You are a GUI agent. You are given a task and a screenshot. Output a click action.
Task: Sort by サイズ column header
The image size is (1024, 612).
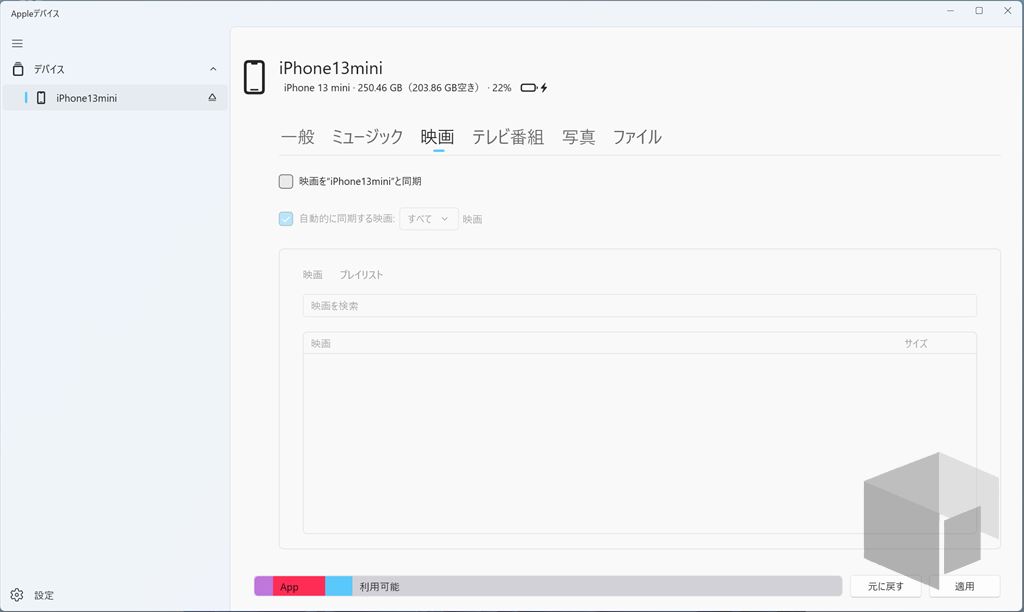916,344
